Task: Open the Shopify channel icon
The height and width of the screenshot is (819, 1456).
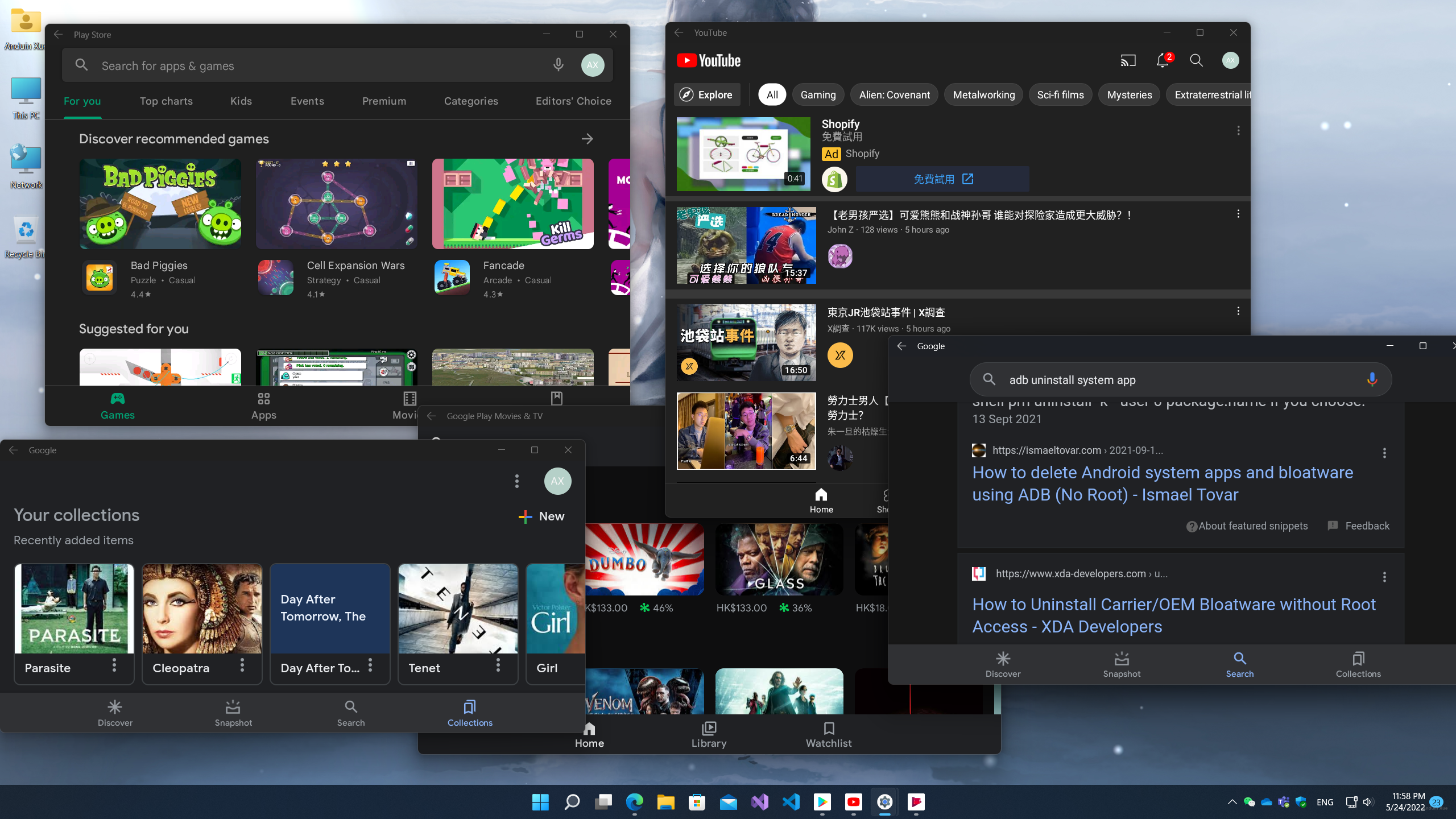Action: 834,180
